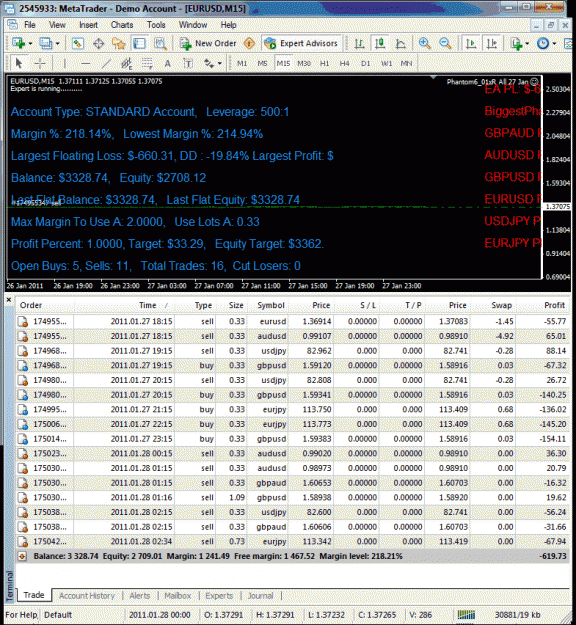Select the Trendline tool
The width and height of the screenshot is (576, 625).
click(x=106, y=63)
